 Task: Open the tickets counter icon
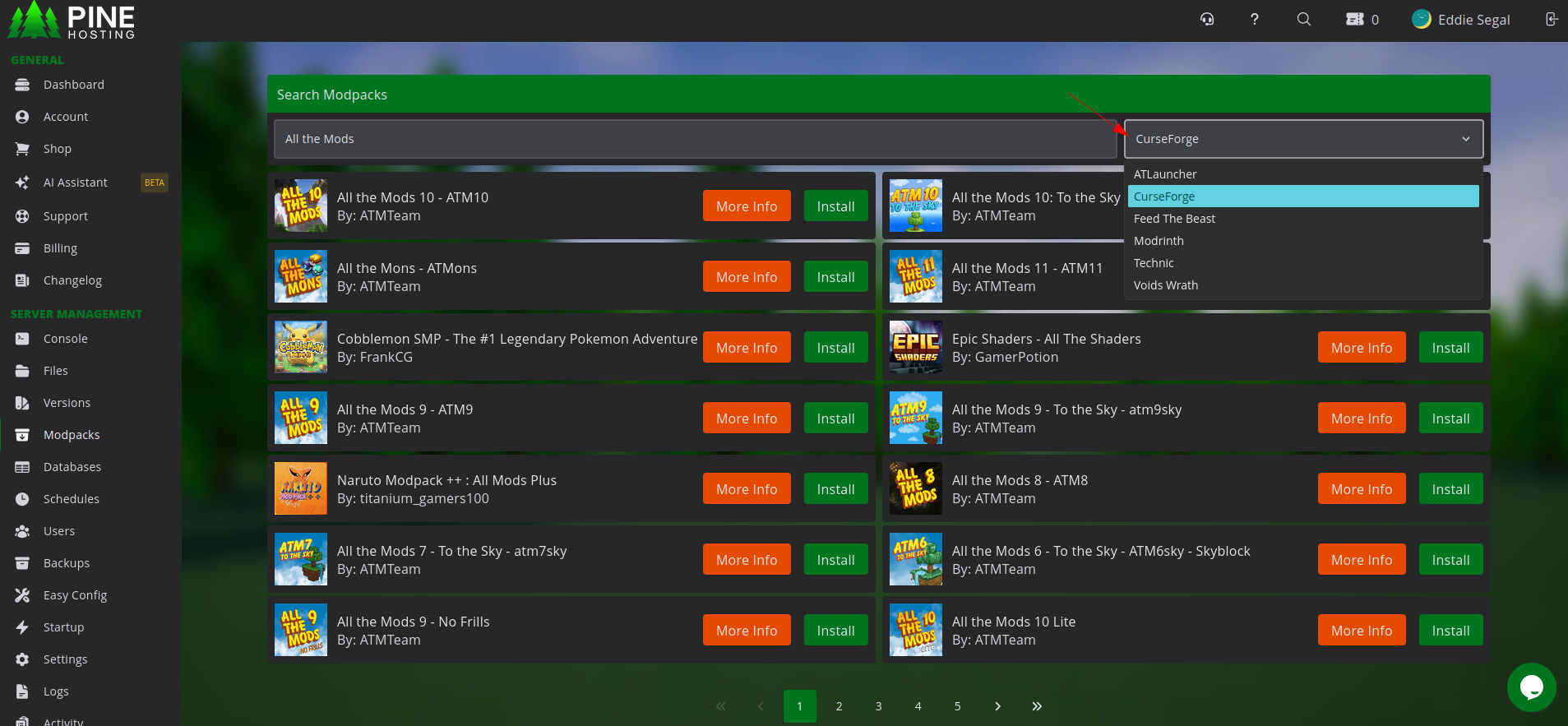tap(1354, 19)
